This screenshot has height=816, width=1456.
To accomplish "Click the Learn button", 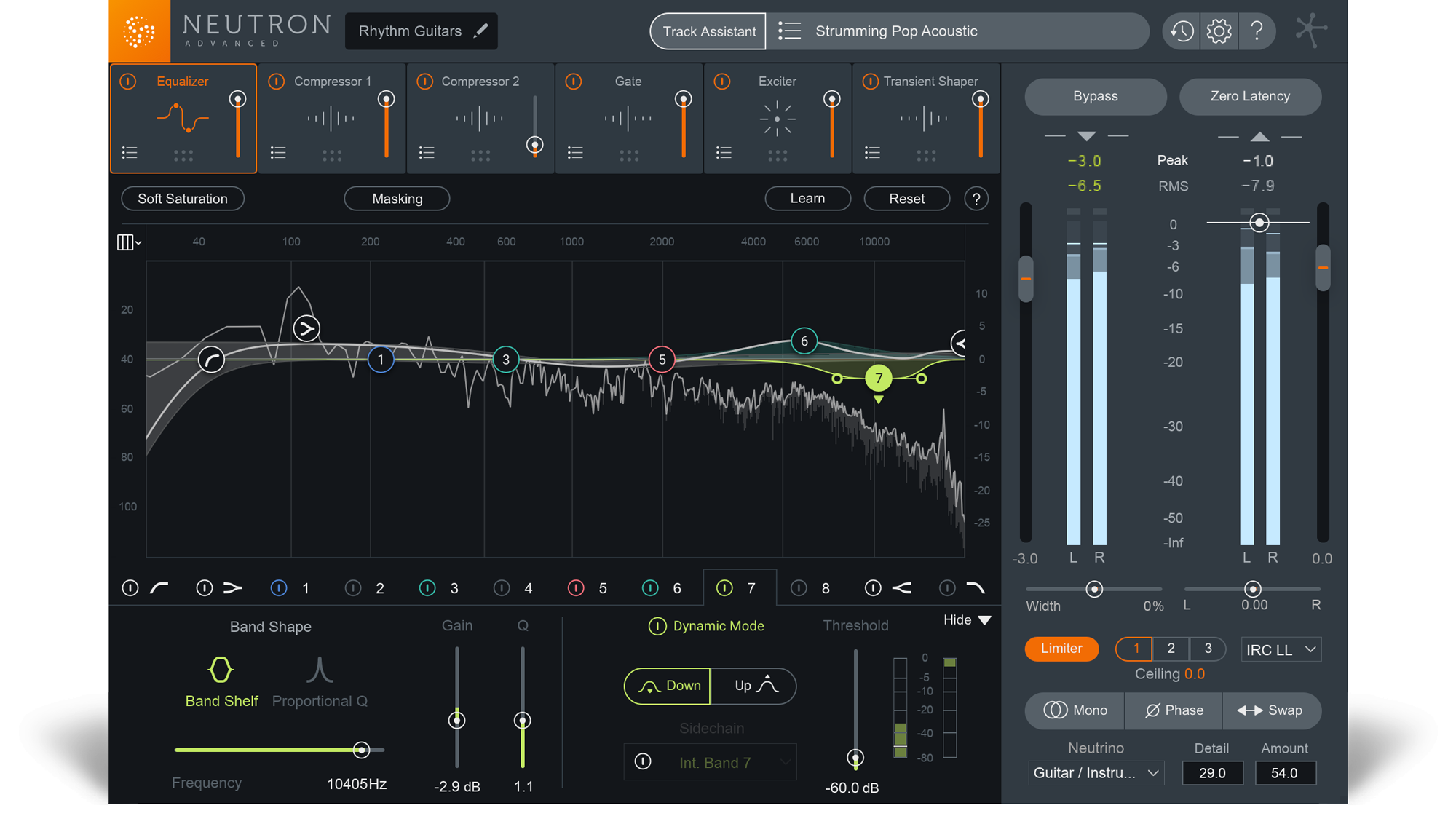I will point(807,199).
